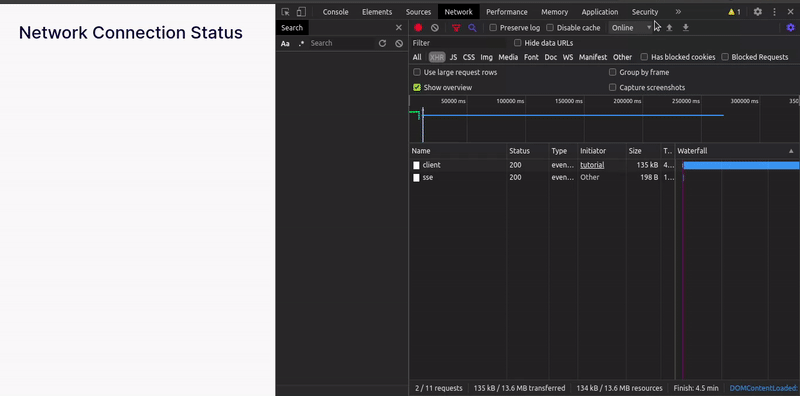Image resolution: width=800 pixels, height=396 pixels.
Task: Uncheck Show overview
Action: point(417,87)
